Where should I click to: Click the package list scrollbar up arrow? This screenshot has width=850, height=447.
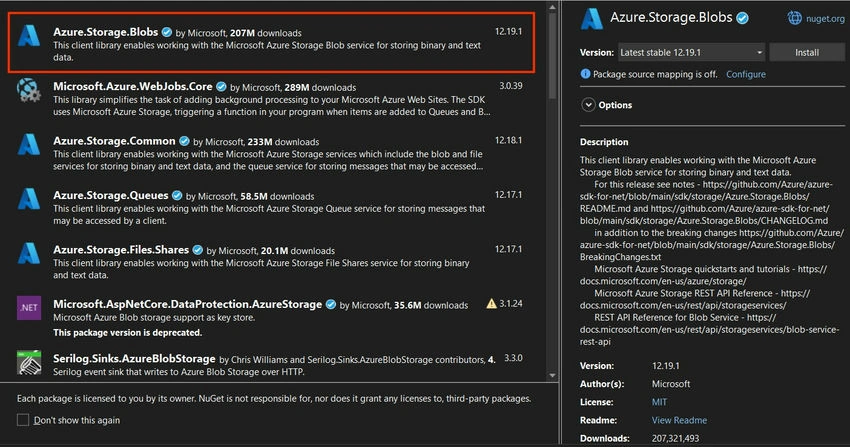552,8
